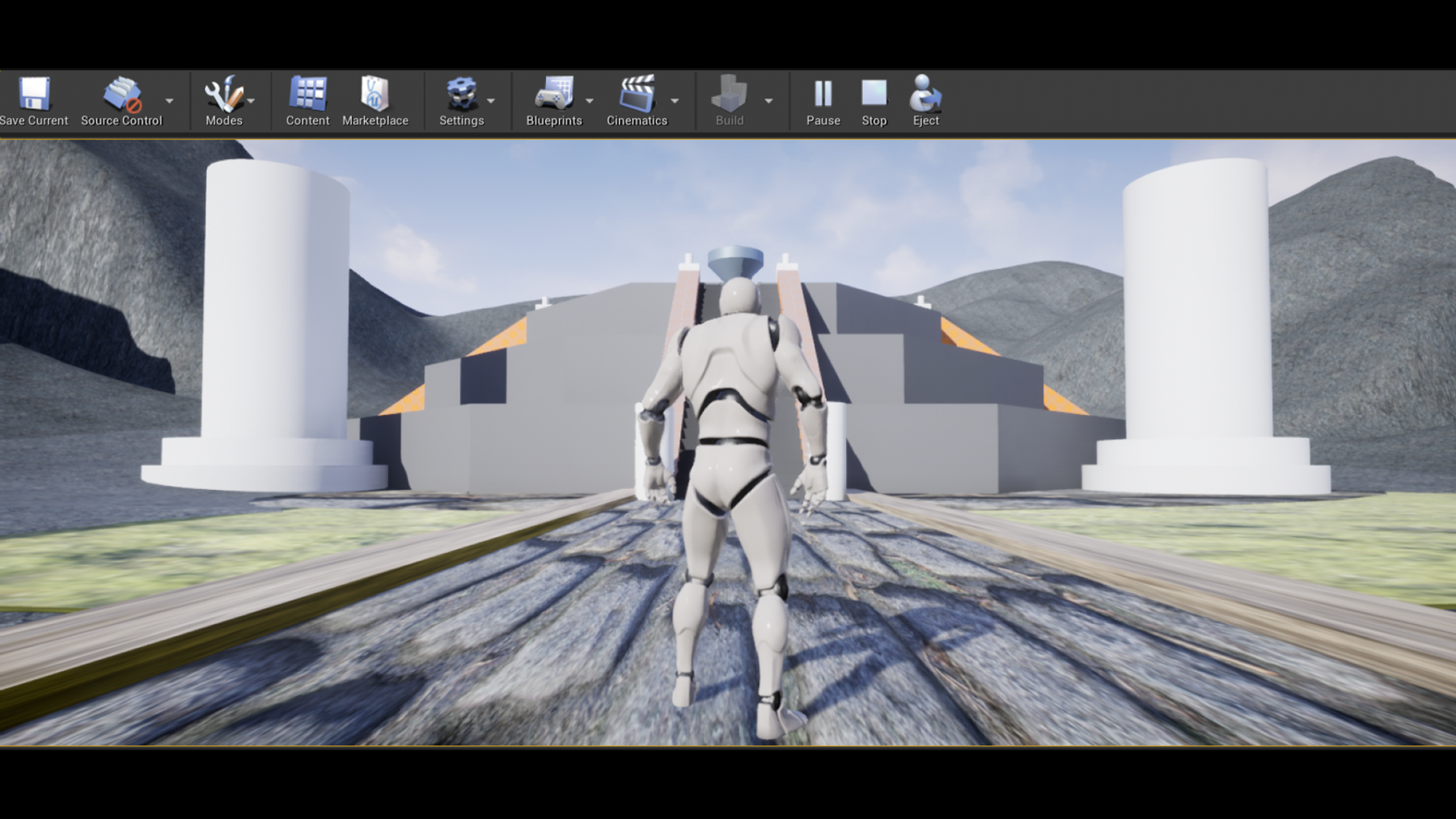This screenshot has height=819, width=1456.
Task: Open the Cinematics clapperboard icon
Action: (637, 94)
